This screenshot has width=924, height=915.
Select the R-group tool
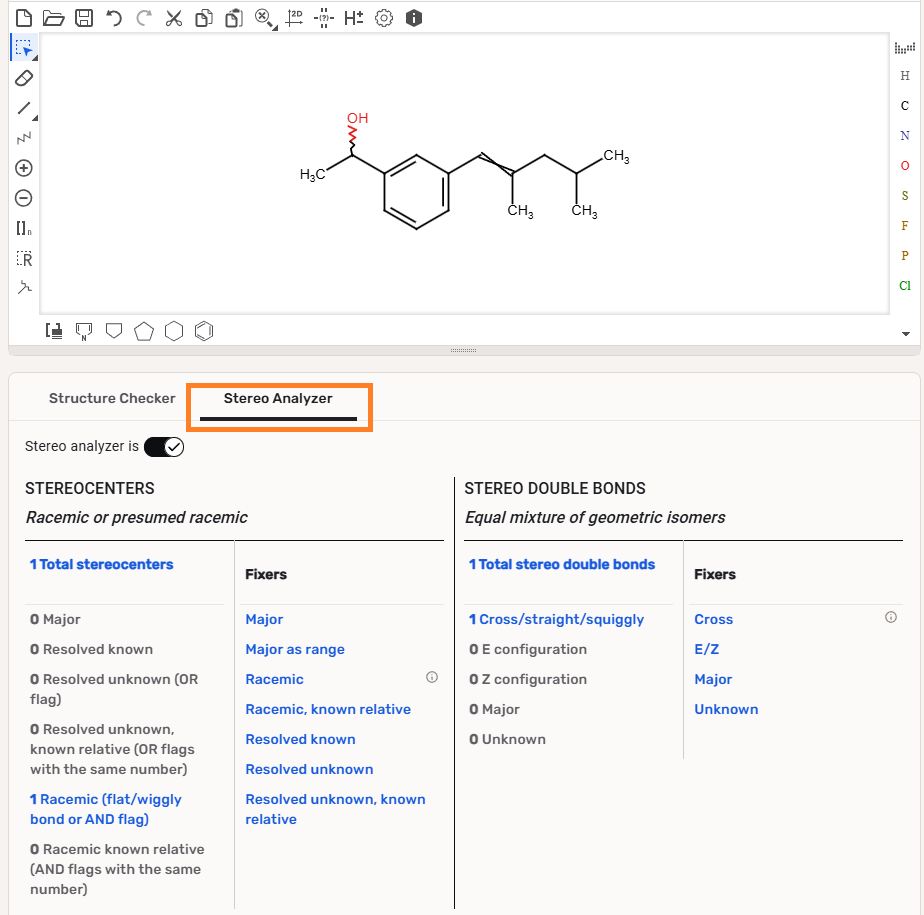pos(25,259)
